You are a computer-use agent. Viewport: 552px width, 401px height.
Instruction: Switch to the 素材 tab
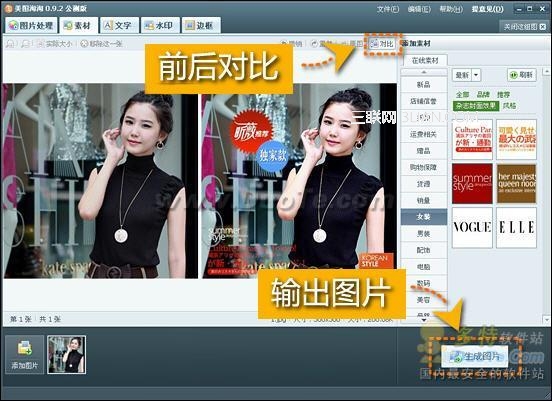click(x=78, y=25)
